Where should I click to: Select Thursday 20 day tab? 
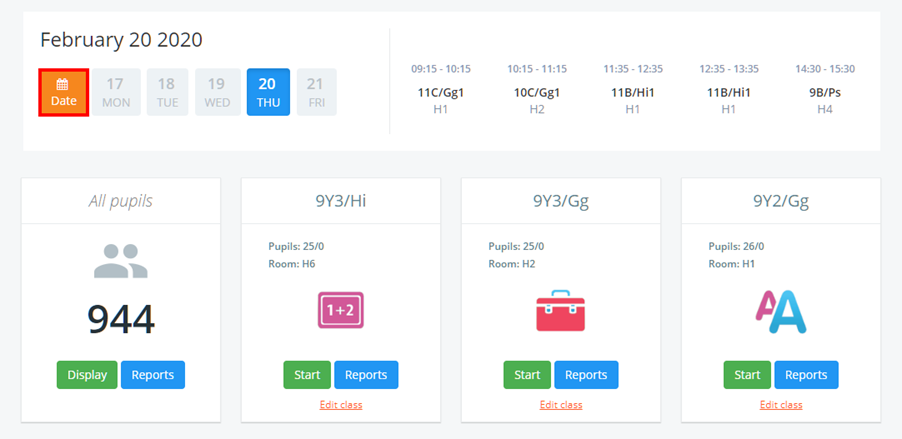click(x=268, y=92)
